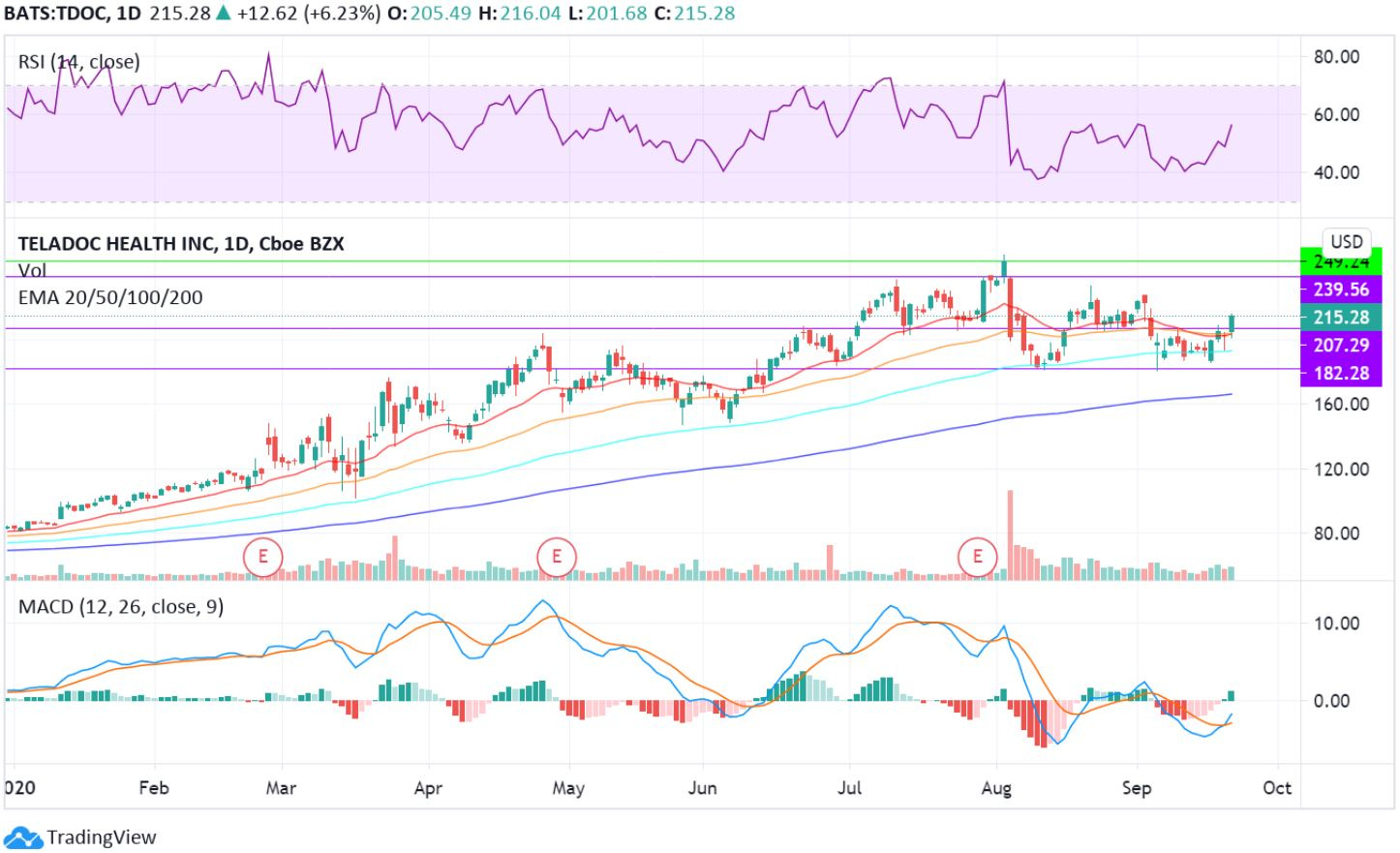Click the TradingView cloud logo icon
Screen dimensions: 1400x853
pyautogui.click(x=23, y=838)
